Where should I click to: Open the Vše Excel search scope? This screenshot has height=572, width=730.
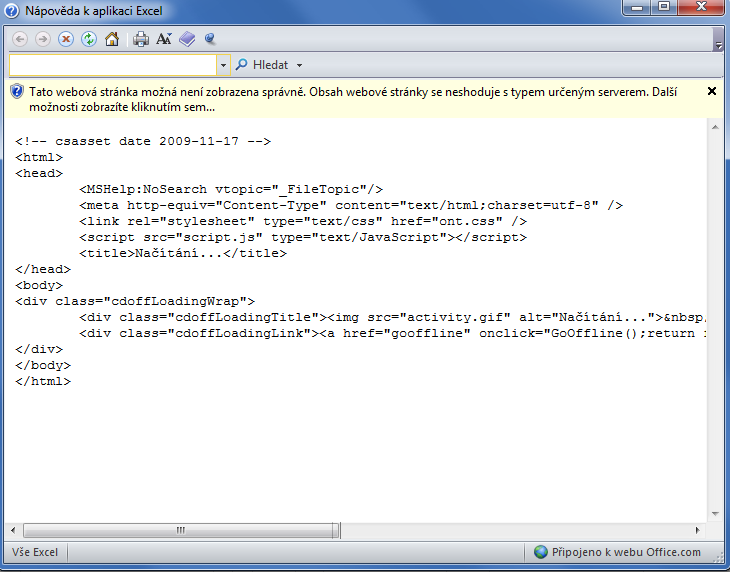coord(35,552)
